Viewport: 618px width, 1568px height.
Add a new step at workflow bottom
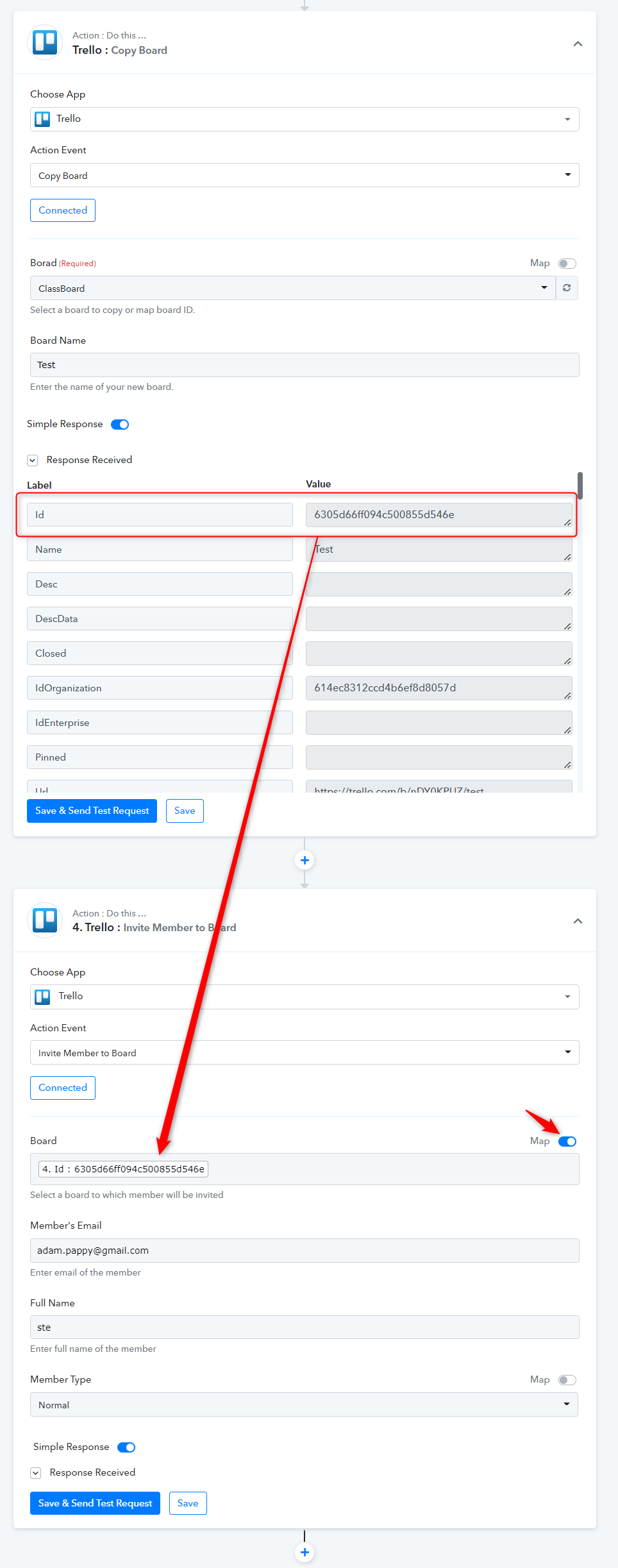pos(305,1552)
